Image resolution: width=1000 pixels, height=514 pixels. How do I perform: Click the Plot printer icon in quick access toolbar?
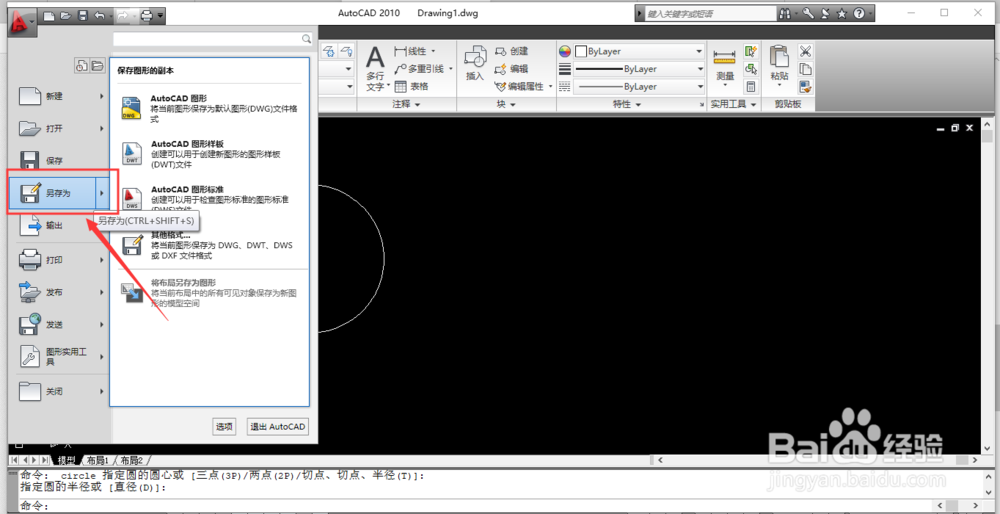(x=147, y=15)
